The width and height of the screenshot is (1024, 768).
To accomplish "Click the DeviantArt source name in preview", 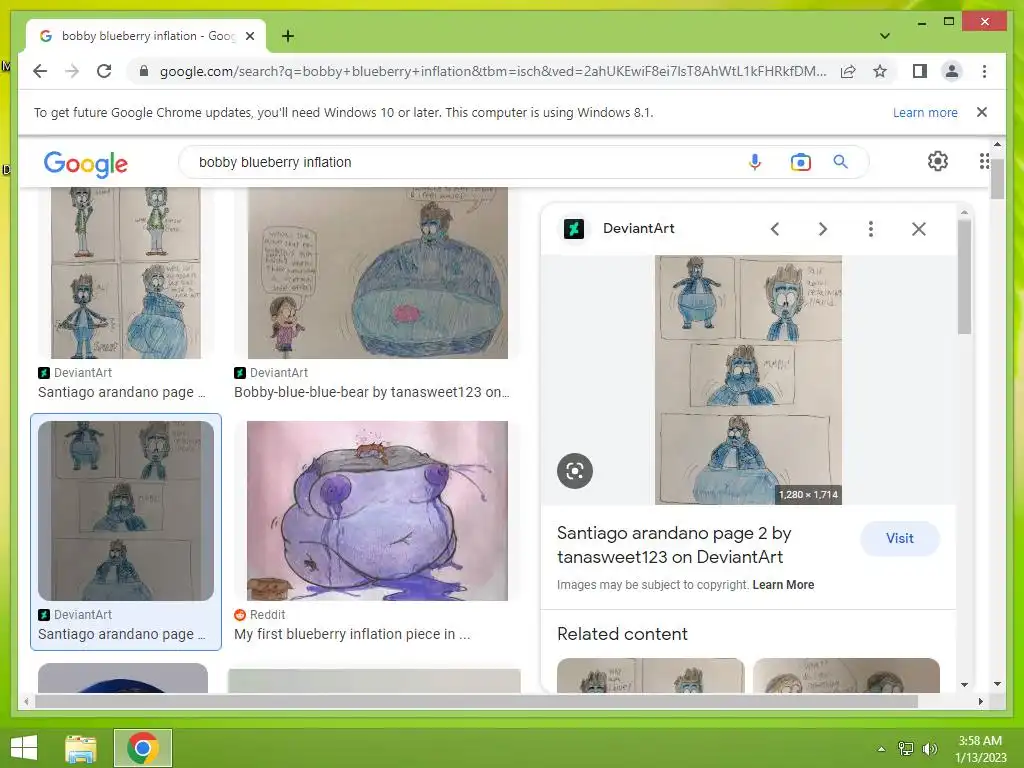I will pos(638,229).
